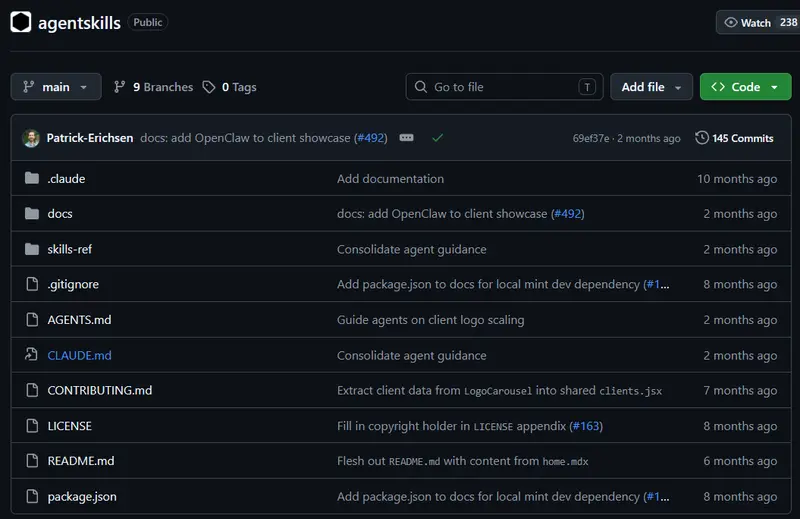Open docs row commit message about OpenClaw

pyautogui.click(x=442, y=214)
